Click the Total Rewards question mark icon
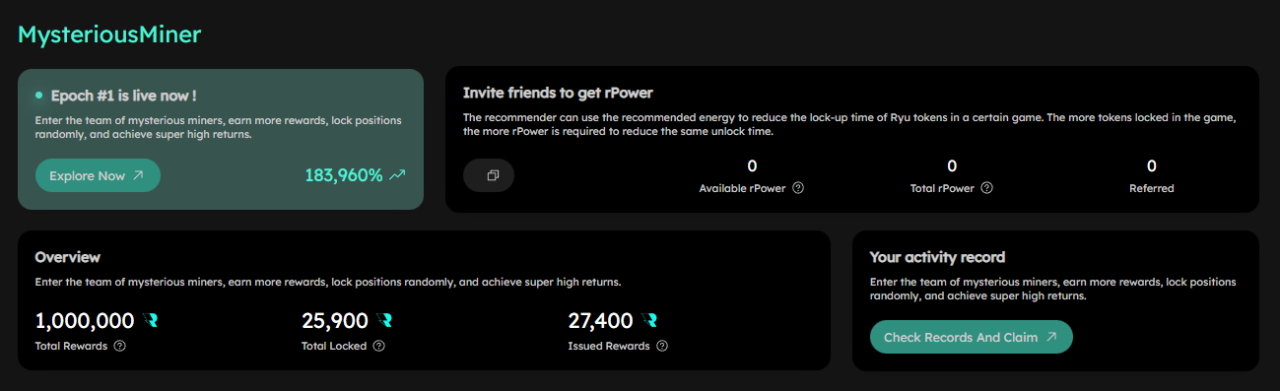The height and width of the screenshot is (391, 1280). point(120,346)
